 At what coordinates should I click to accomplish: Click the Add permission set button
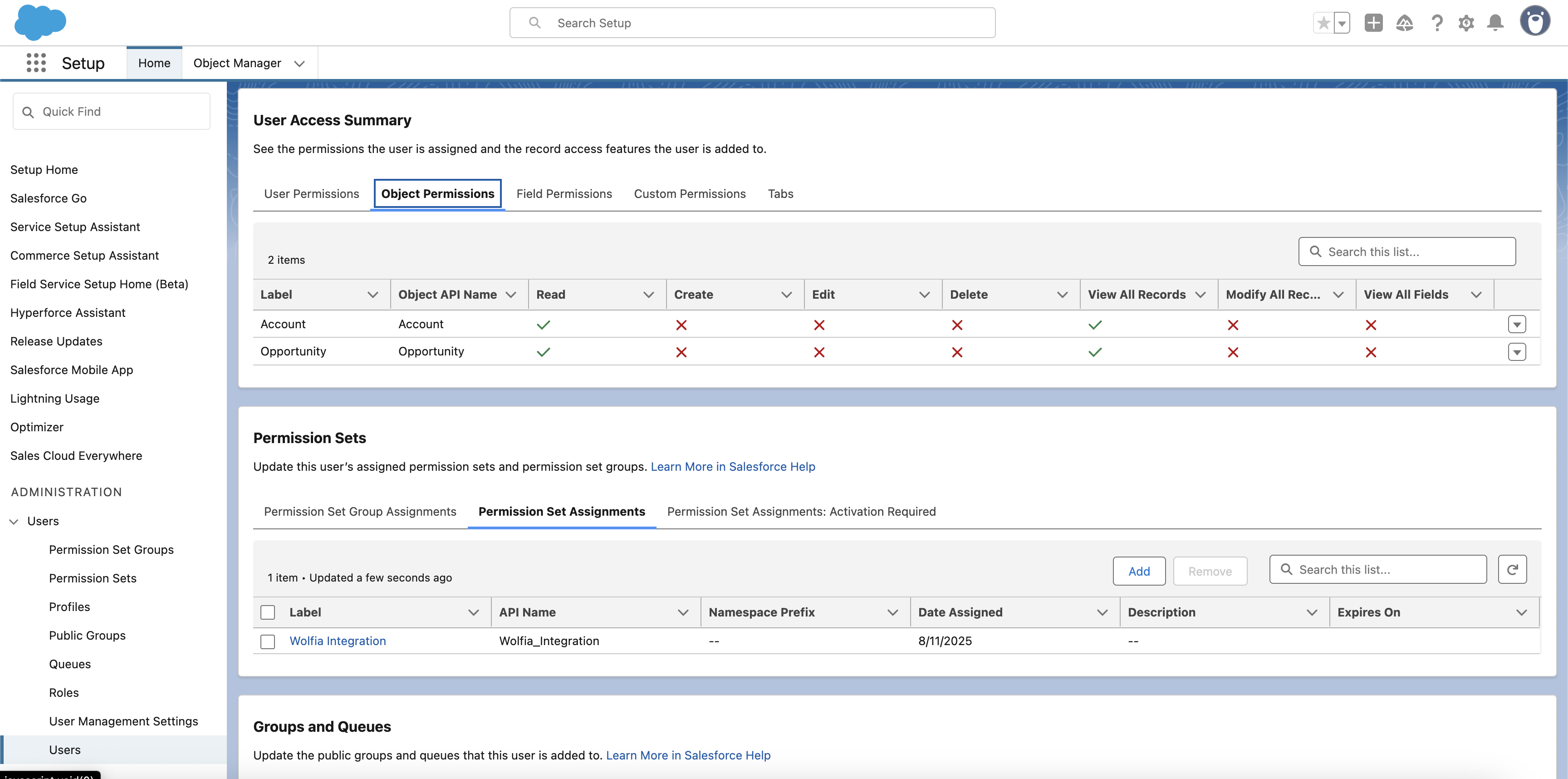point(1139,571)
